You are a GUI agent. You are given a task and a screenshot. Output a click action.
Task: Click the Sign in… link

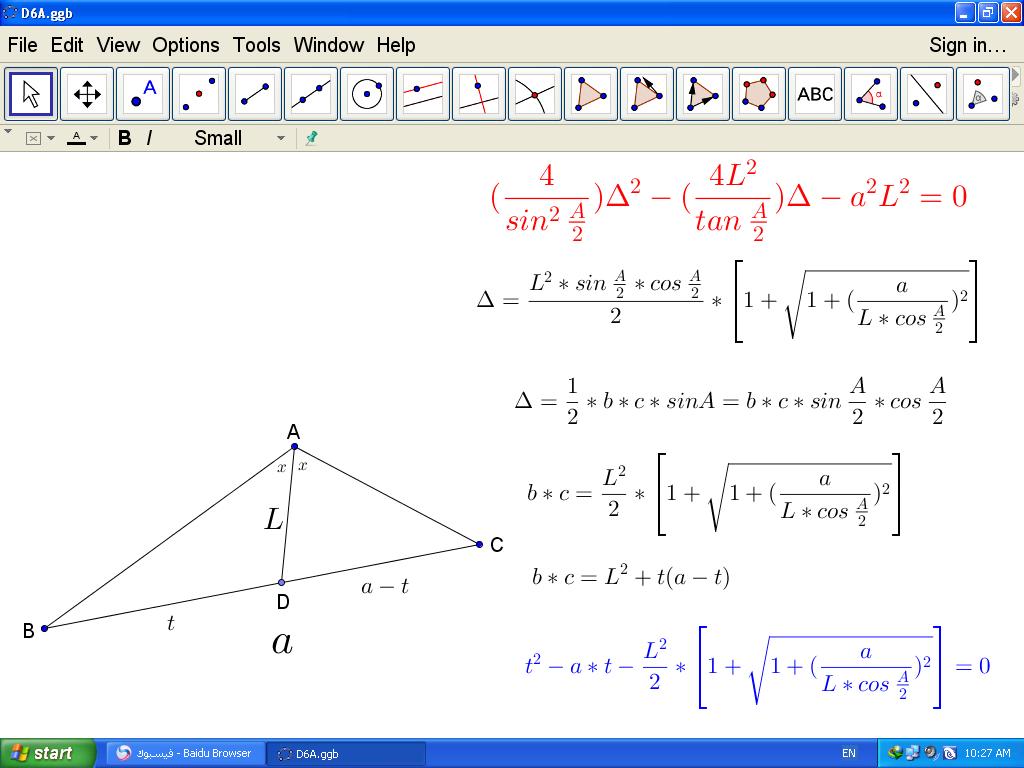click(966, 45)
